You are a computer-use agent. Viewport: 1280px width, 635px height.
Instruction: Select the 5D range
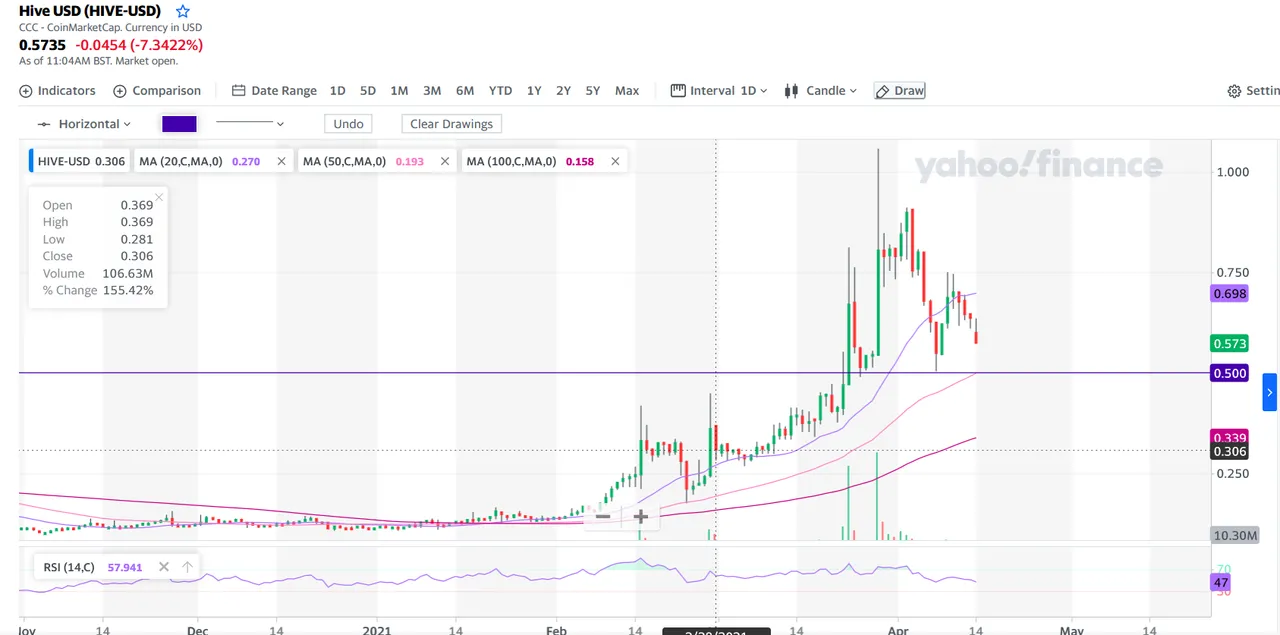click(368, 91)
